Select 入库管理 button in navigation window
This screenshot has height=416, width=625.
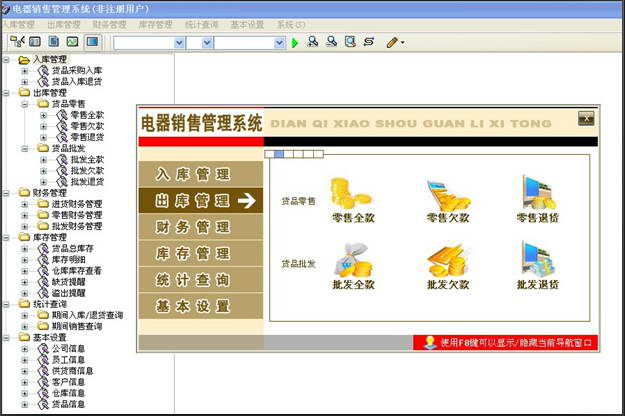(201, 174)
